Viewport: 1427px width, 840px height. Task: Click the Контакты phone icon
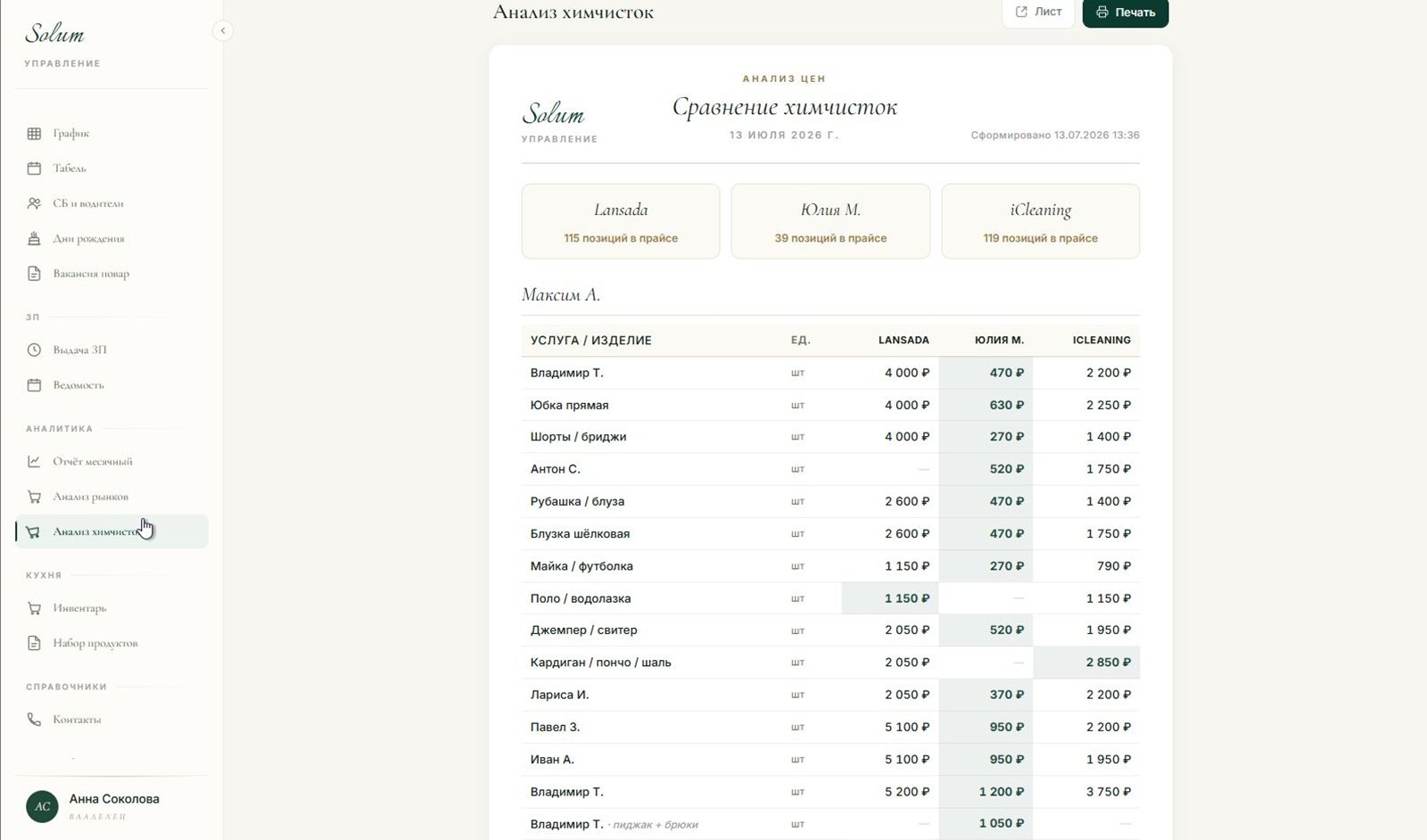click(34, 720)
